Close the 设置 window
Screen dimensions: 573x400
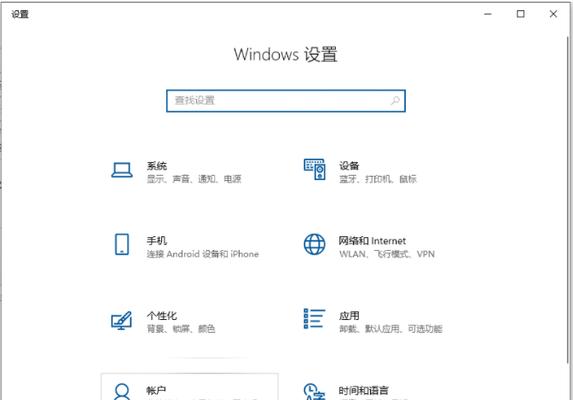point(553,14)
